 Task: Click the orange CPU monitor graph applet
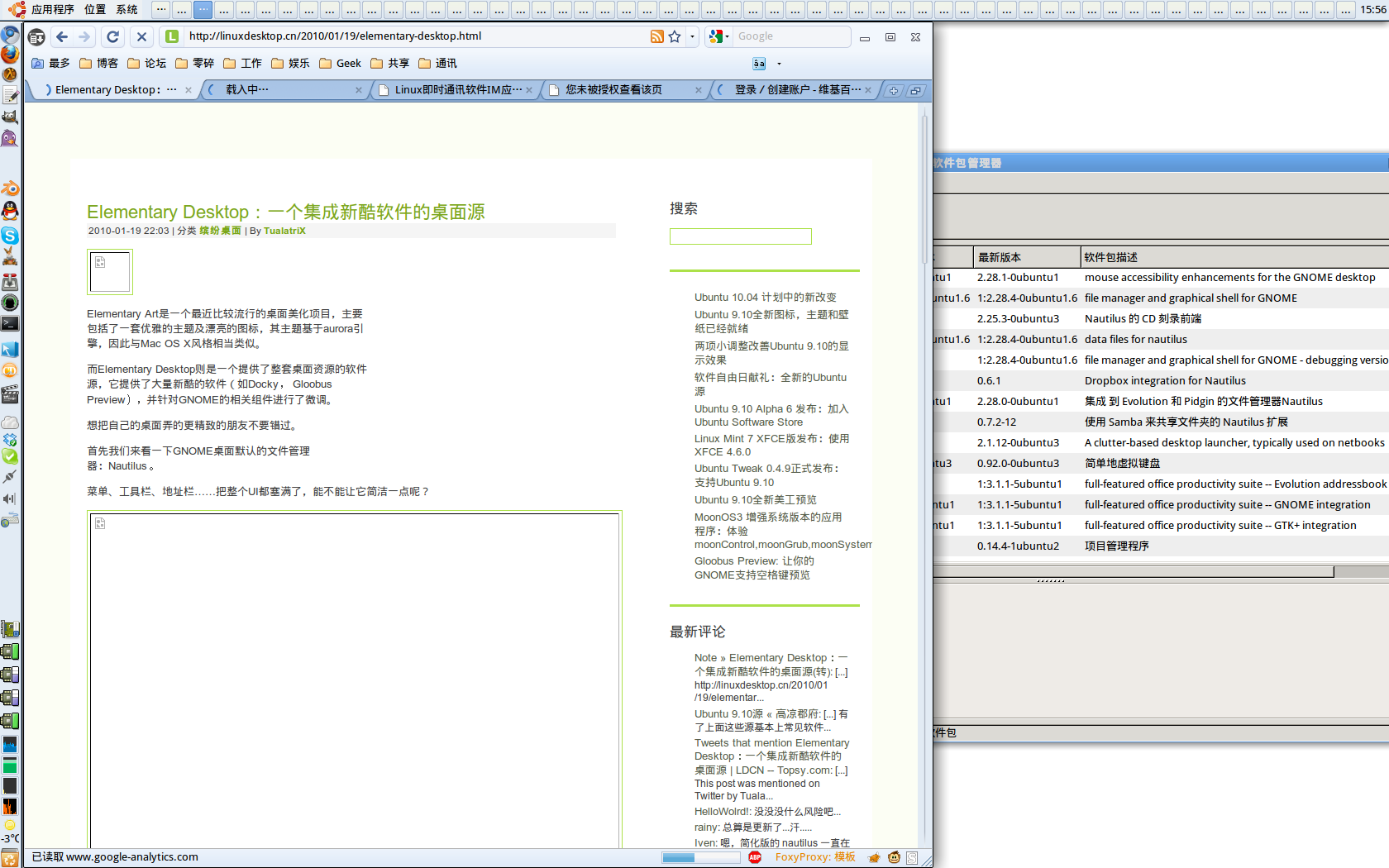point(10,806)
